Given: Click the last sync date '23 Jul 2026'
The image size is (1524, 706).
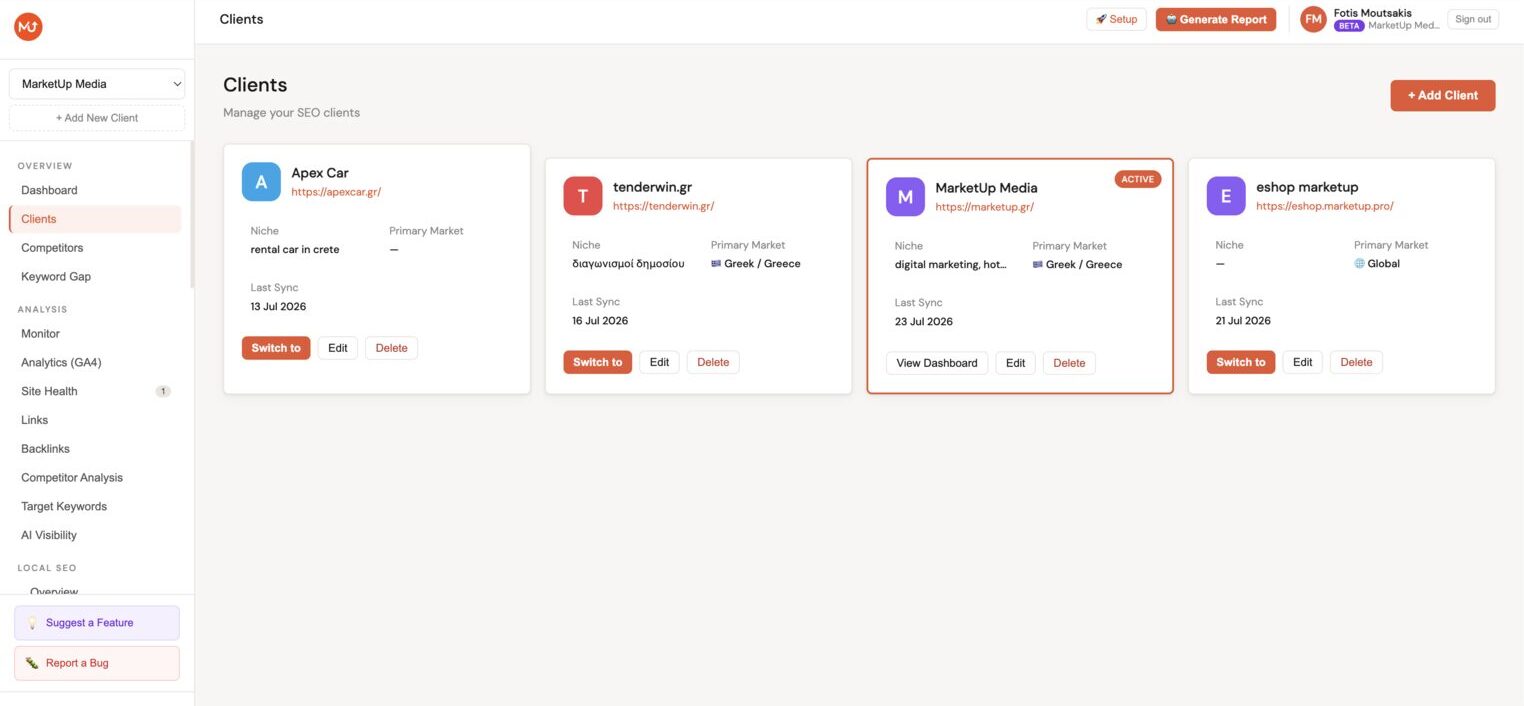Looking at the screenshot, I should pyautogui.click(x=924, y=322).
